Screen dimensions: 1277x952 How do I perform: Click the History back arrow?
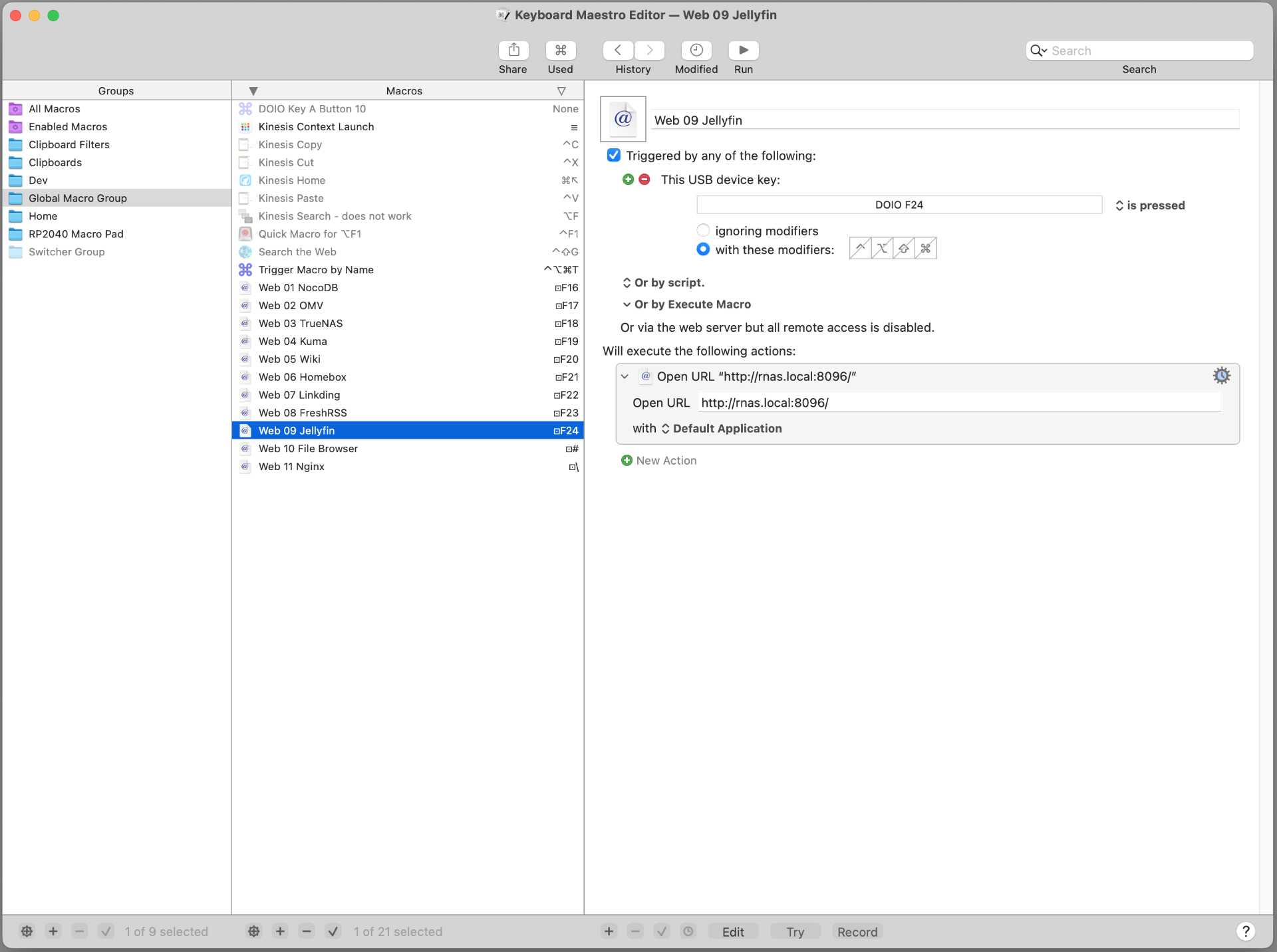(x=617, y=50)
